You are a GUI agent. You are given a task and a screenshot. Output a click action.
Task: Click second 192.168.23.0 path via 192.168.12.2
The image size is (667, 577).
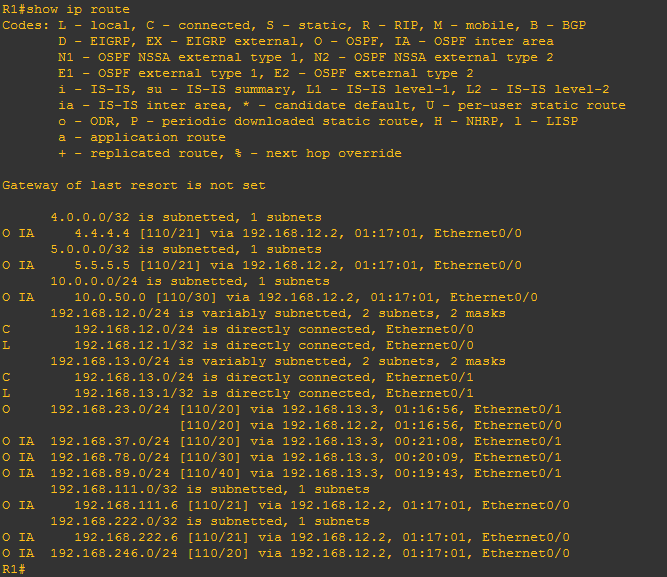371,425
